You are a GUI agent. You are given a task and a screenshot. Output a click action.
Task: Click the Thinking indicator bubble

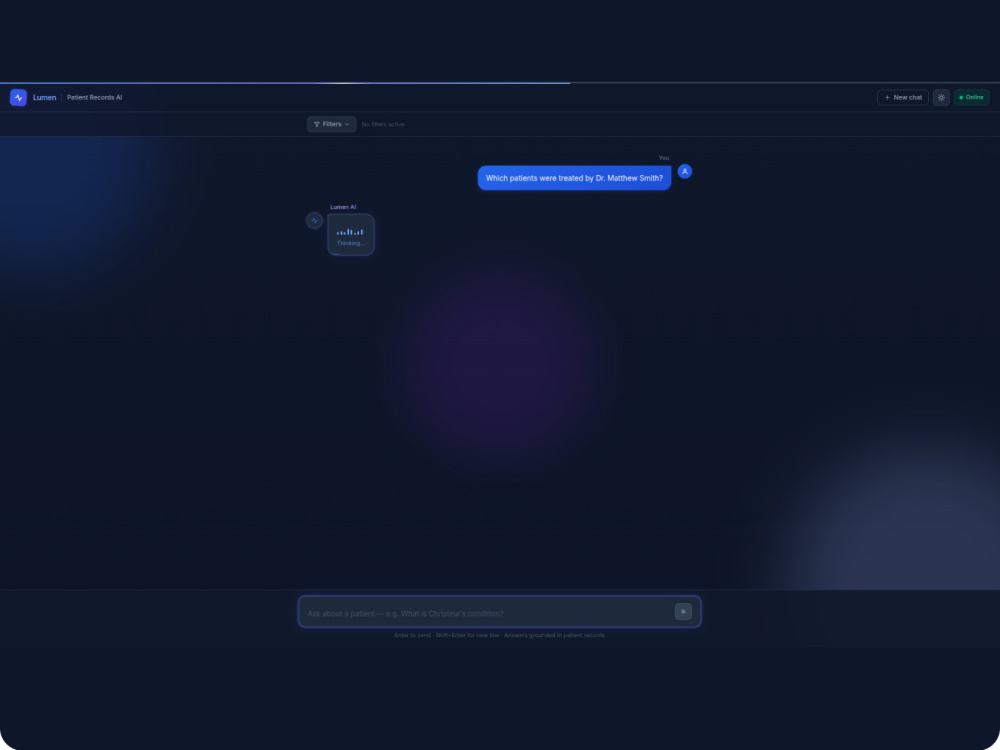(x=351, y=235)
